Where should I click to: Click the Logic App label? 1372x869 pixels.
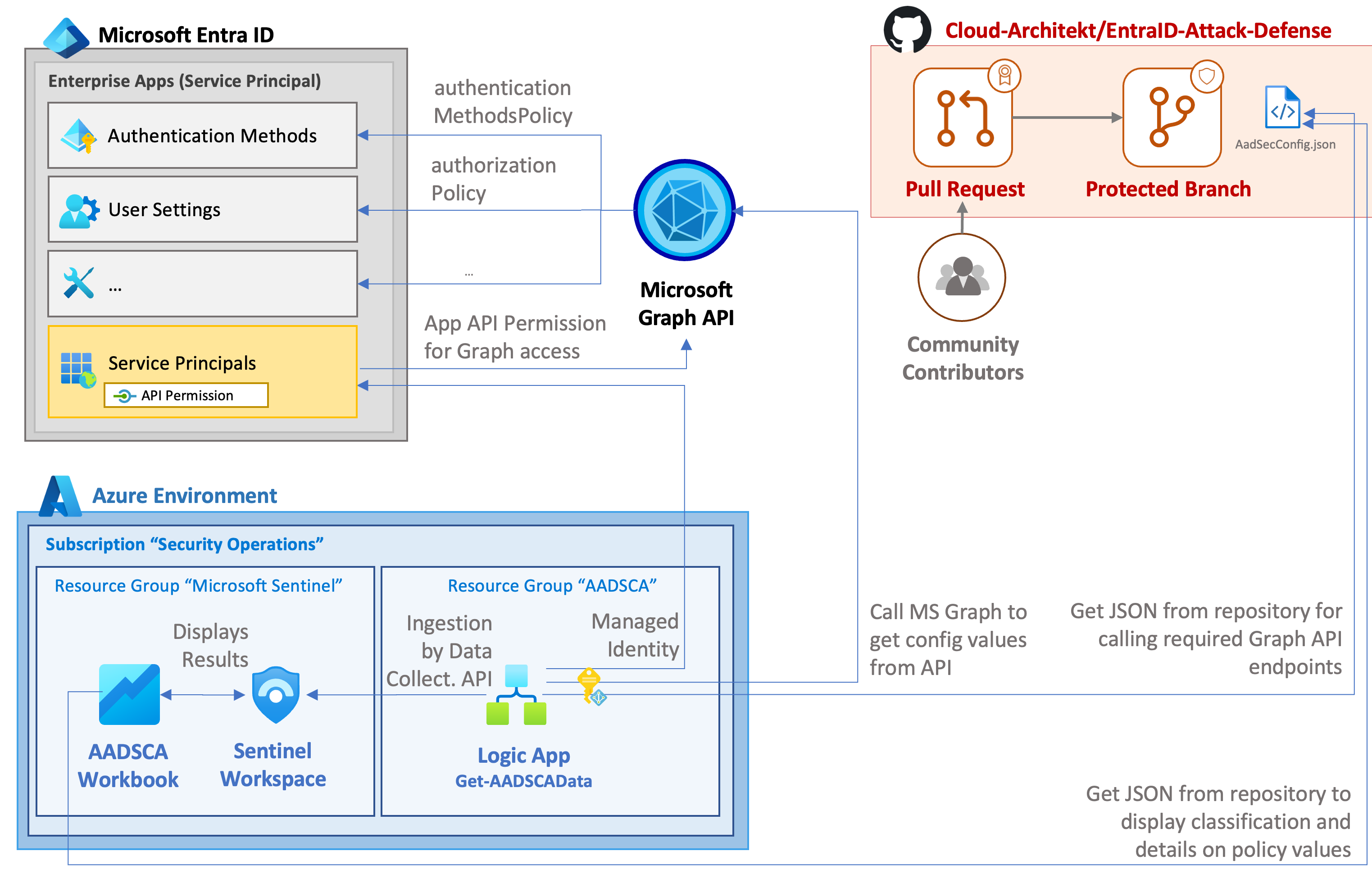[x=523, y=756]
